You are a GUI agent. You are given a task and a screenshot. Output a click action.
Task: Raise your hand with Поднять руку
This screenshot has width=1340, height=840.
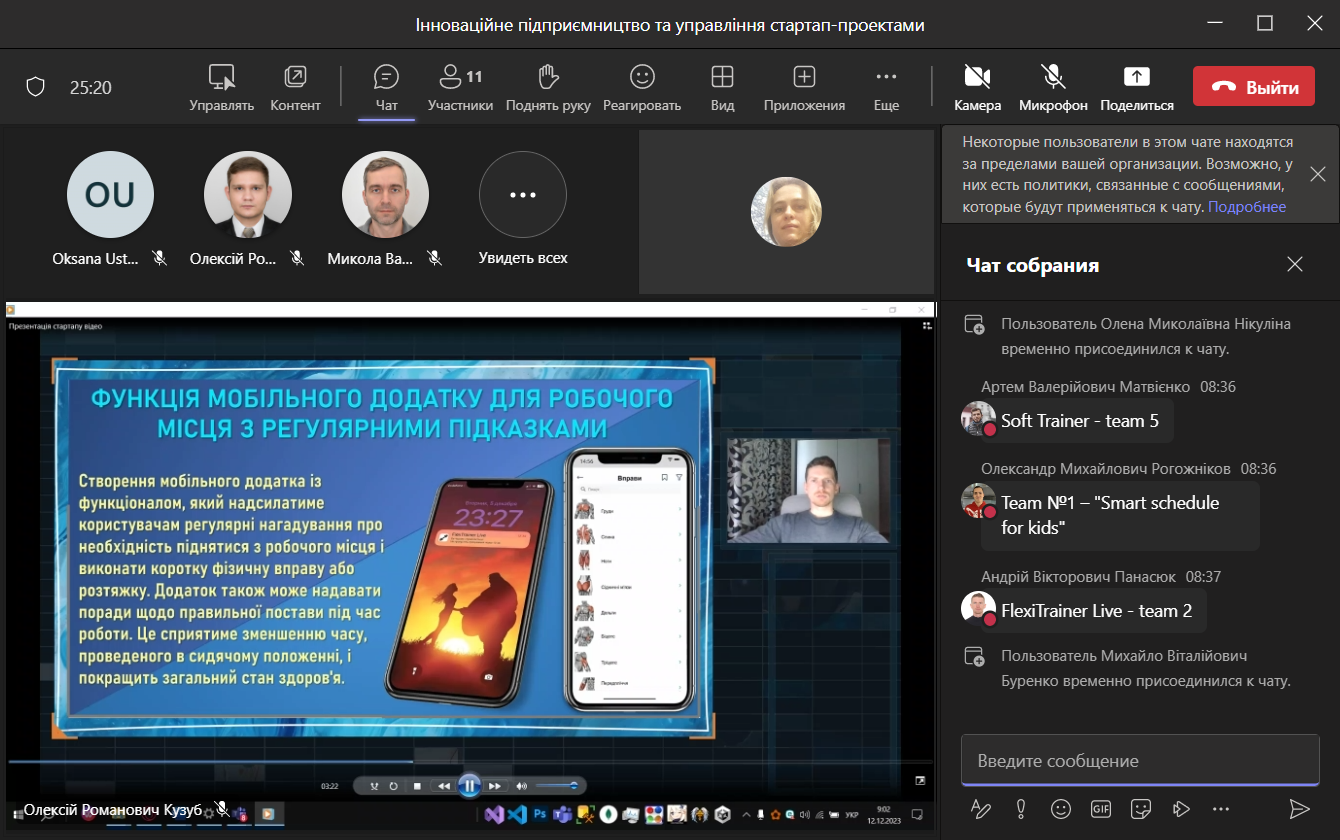point(547,78)
